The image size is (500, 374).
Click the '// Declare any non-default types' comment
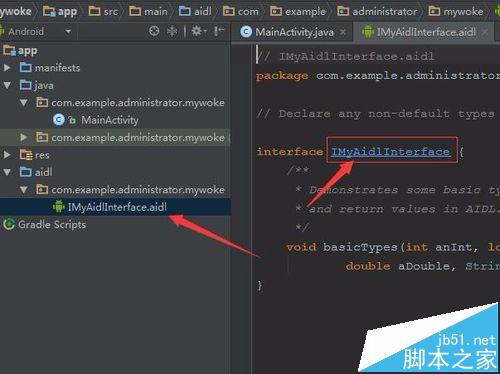tap(376, 114)
